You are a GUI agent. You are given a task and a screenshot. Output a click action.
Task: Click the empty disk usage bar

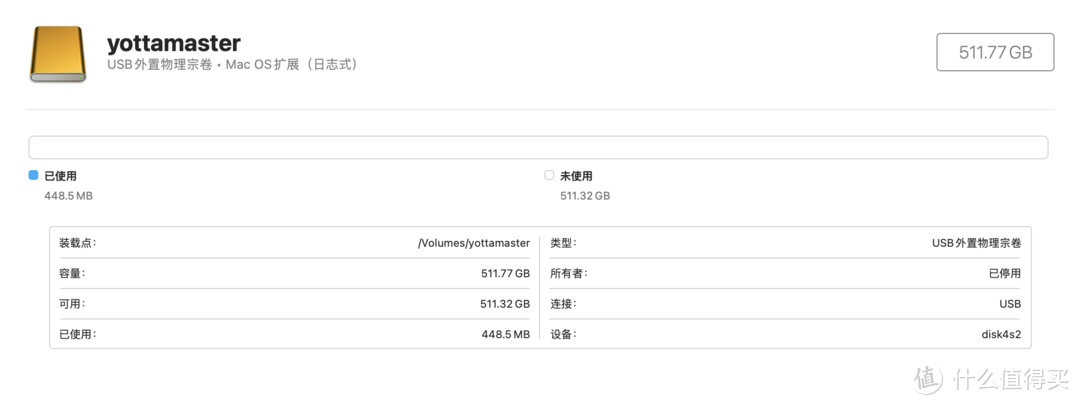[538, 148]
